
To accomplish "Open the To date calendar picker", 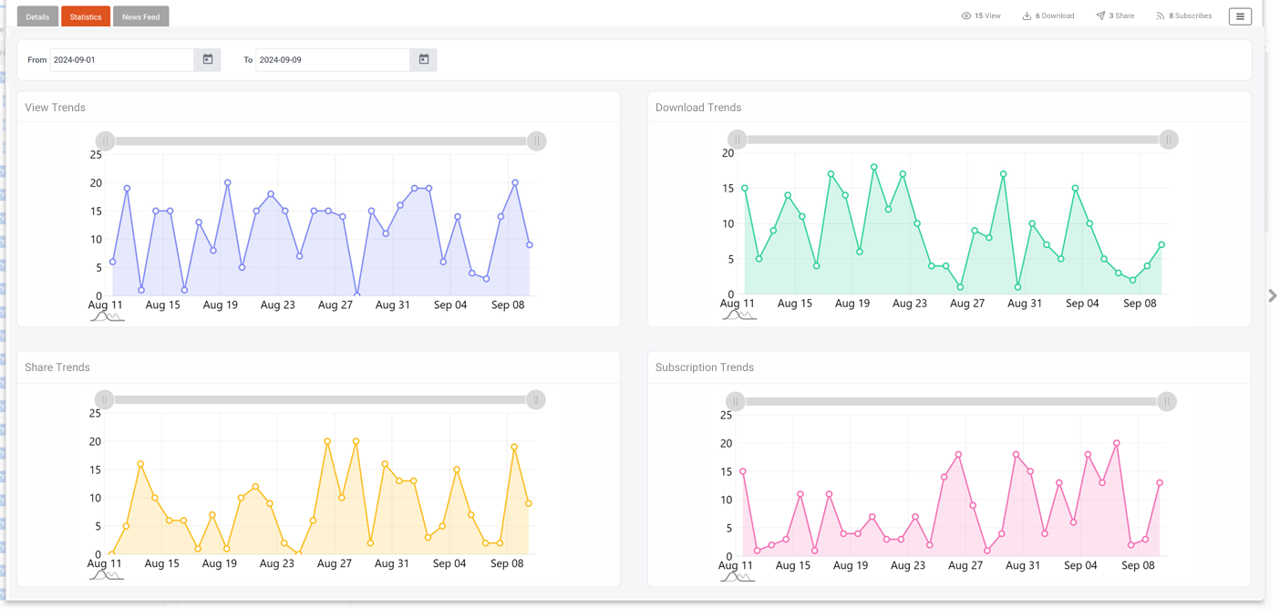I will point(424,60).
